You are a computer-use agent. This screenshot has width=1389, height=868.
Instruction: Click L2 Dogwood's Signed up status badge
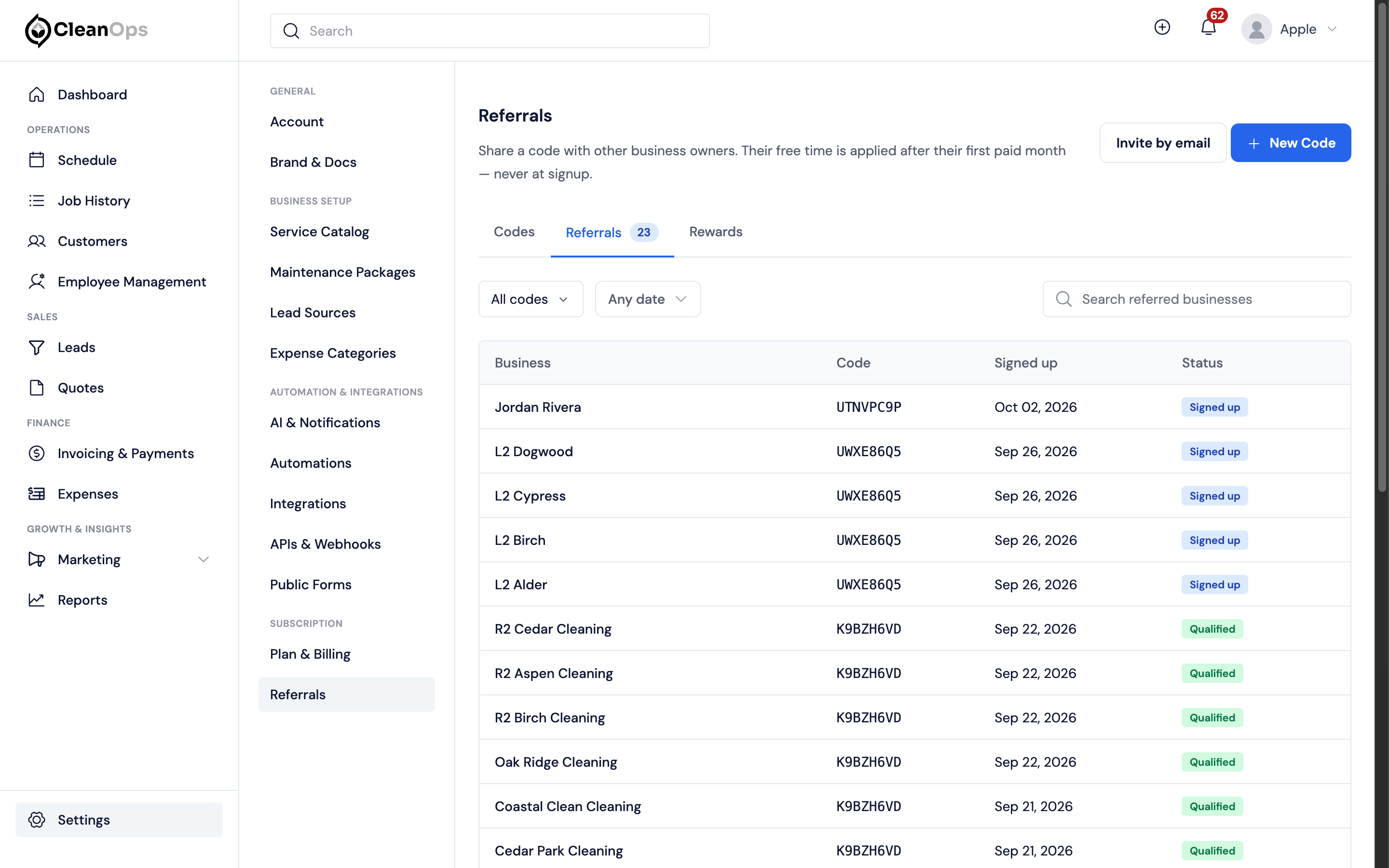[x=1214, y=451]
